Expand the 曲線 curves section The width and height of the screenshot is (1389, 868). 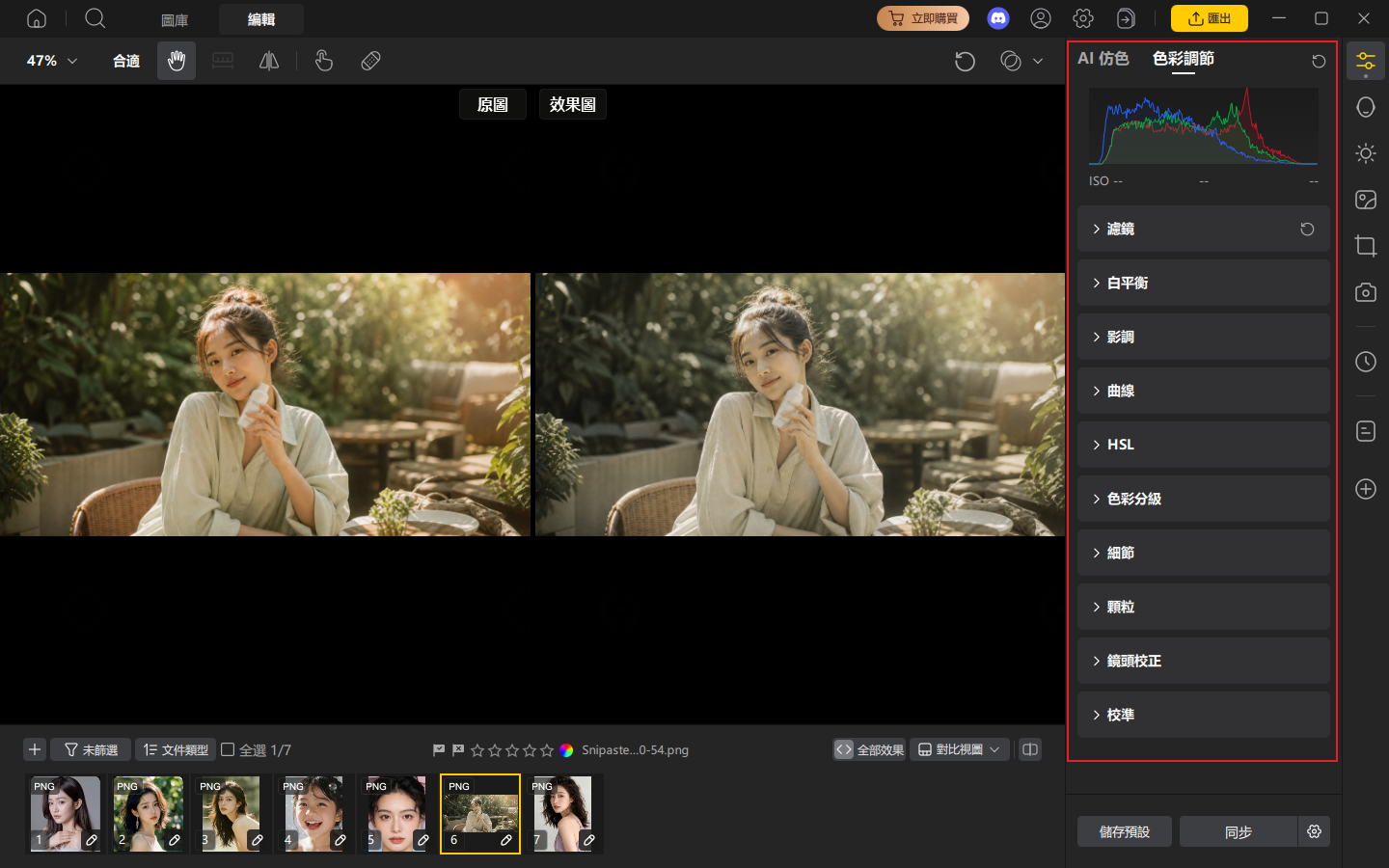(x=1204, y=392)
